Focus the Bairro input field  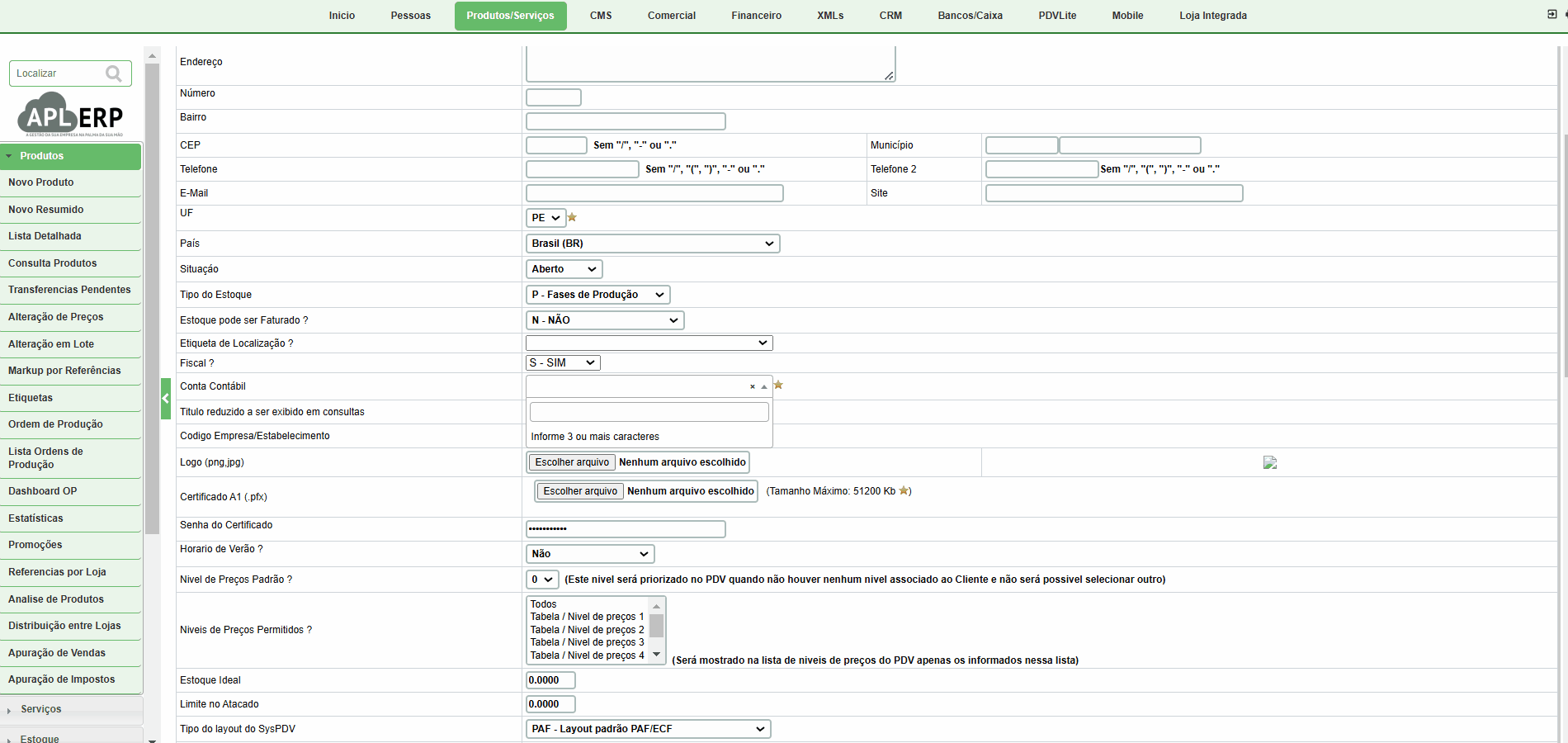point(626,121)
